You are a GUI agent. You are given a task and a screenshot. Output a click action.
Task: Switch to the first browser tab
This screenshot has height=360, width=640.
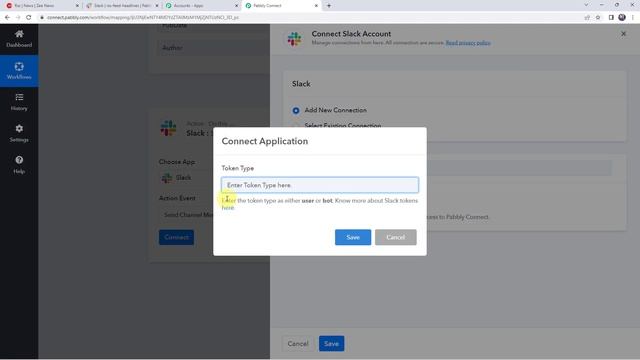tap(41, 6)
